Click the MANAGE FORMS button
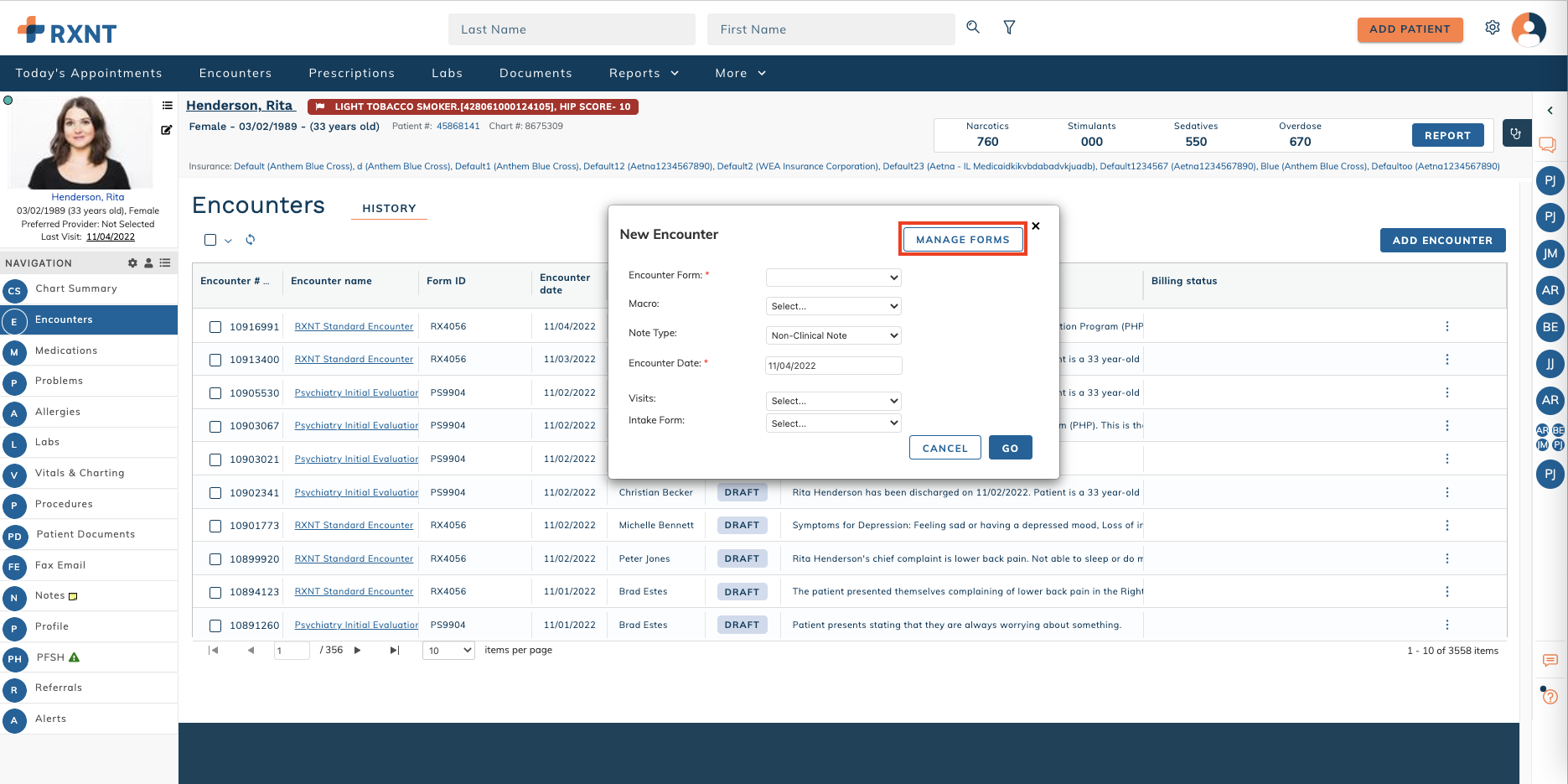The image size is (1568, 784). 962,239
